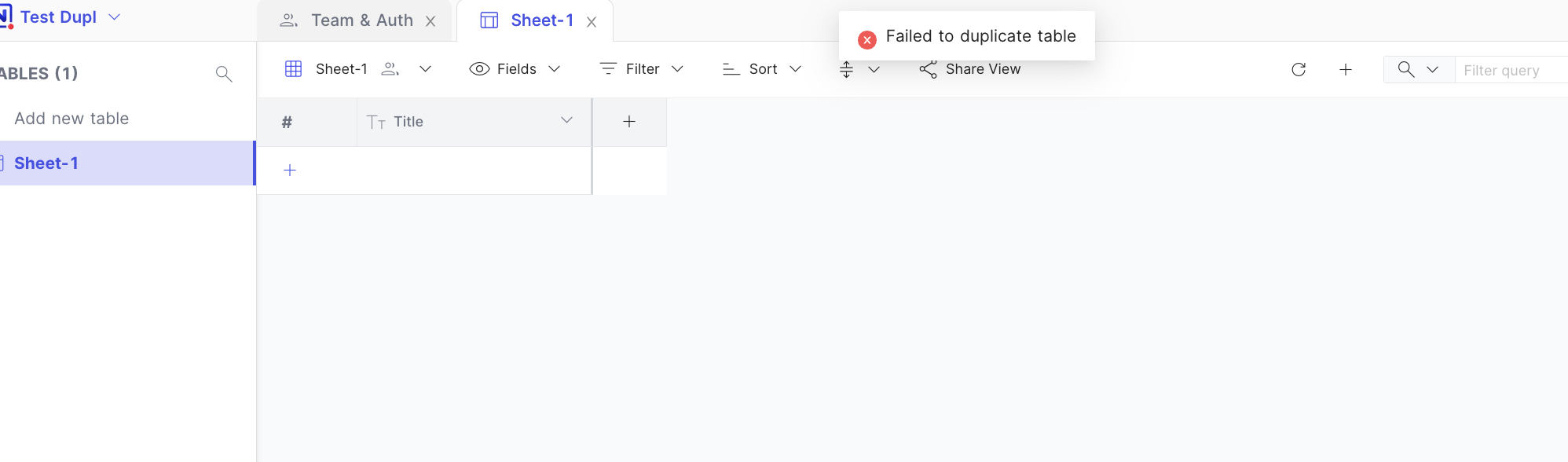Click the Sort toolbar icon

click(x=729, y=69)
